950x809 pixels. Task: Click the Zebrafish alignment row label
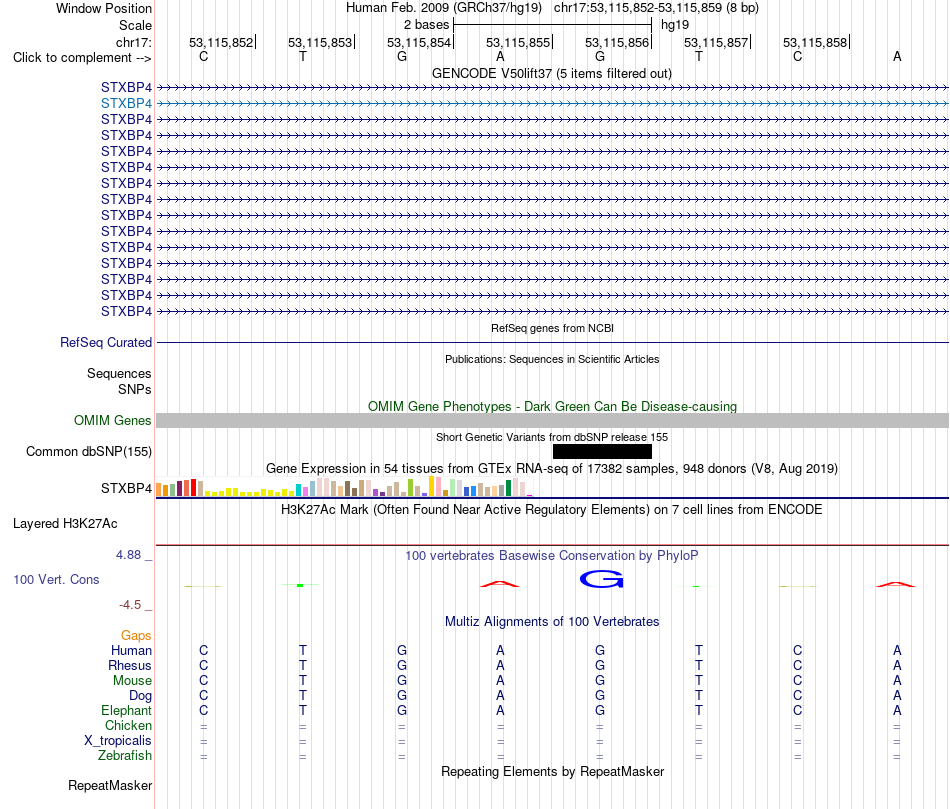(125, 756)
